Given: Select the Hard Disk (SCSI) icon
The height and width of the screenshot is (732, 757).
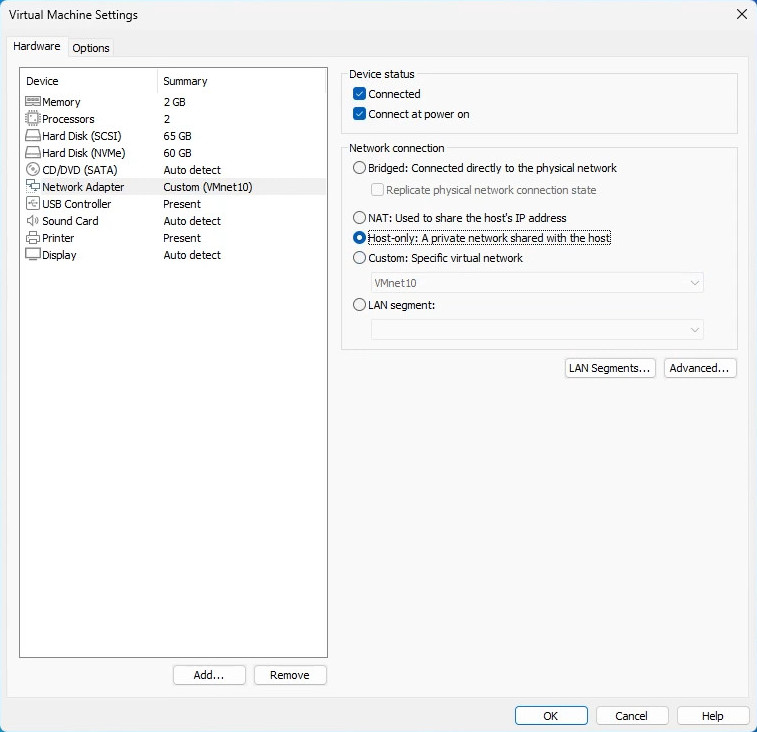Looking at the screenshot, I should click(x=32, y=136).
